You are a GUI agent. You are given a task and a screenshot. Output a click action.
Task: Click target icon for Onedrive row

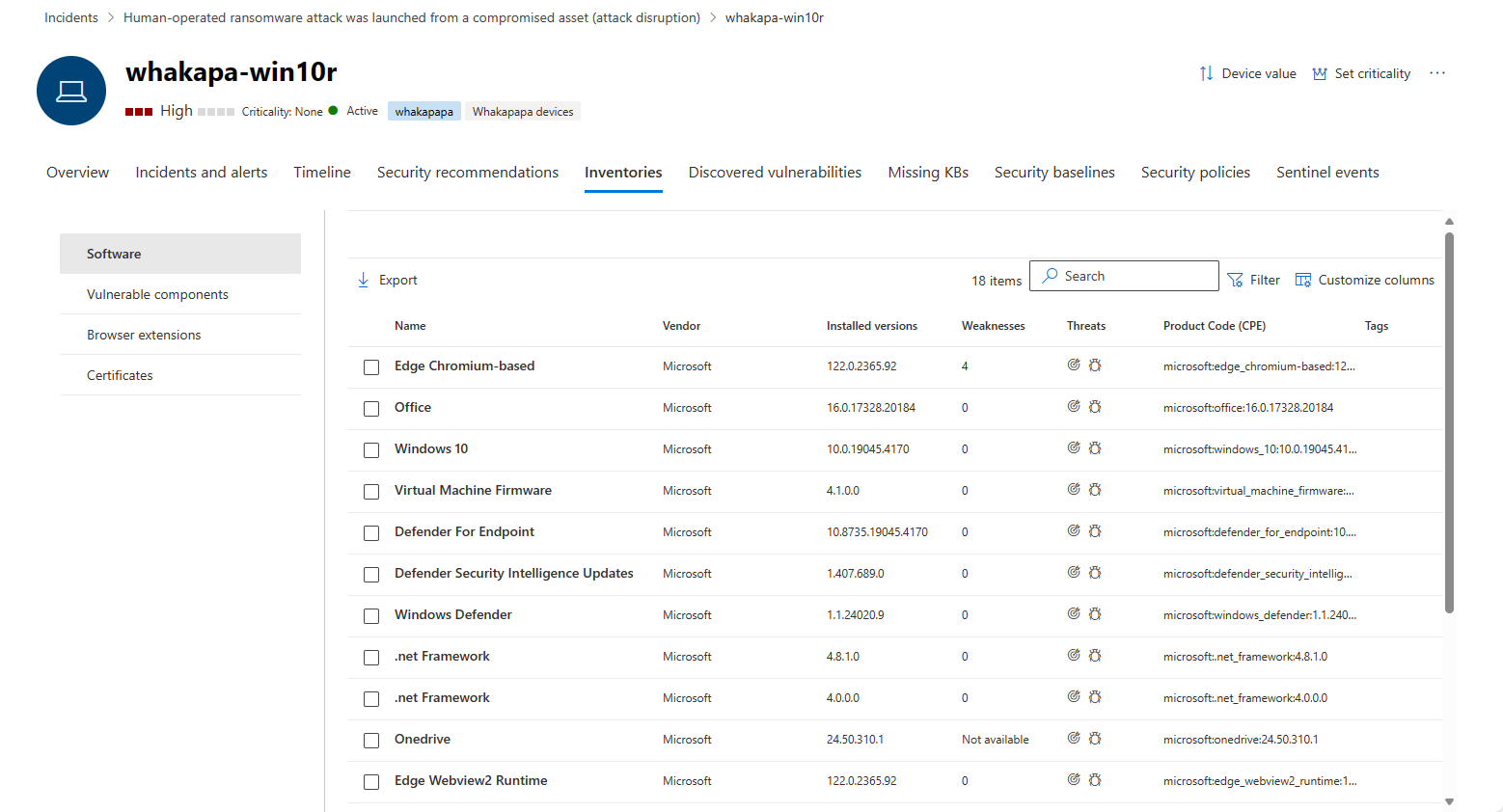coord(1074,739)
